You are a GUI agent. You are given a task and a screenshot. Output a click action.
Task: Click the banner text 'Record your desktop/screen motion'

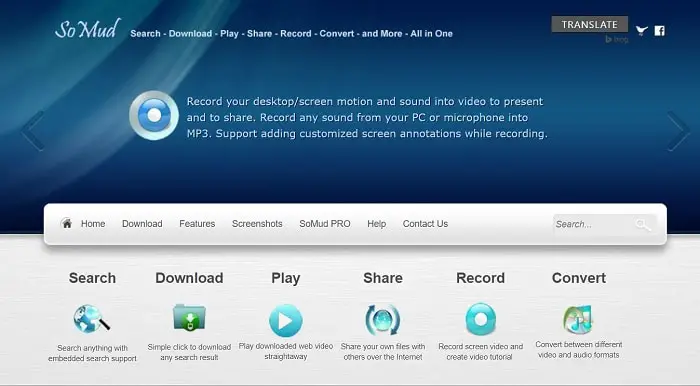[279, 101]
